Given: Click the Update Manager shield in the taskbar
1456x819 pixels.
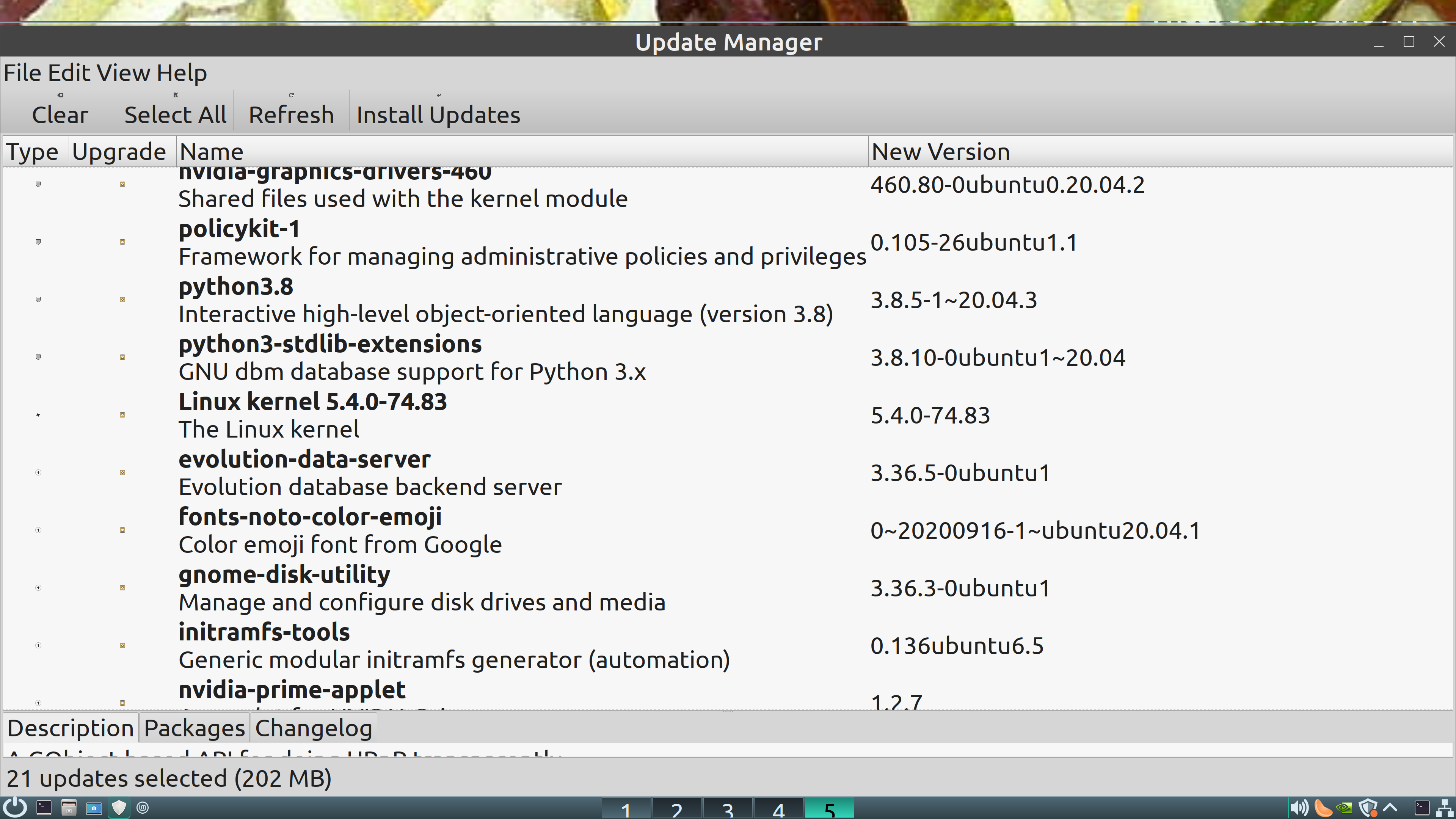Looking at the screenshot, I should pos(119,808).
